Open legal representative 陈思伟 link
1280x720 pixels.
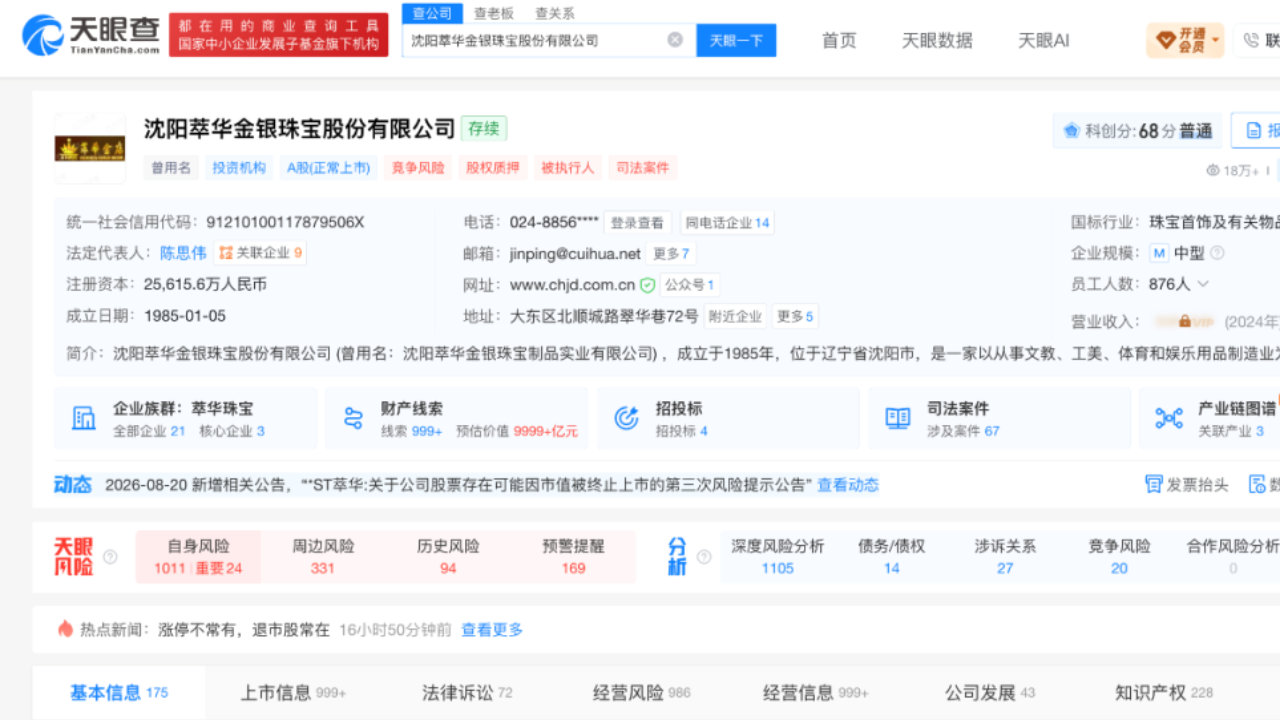183,253
